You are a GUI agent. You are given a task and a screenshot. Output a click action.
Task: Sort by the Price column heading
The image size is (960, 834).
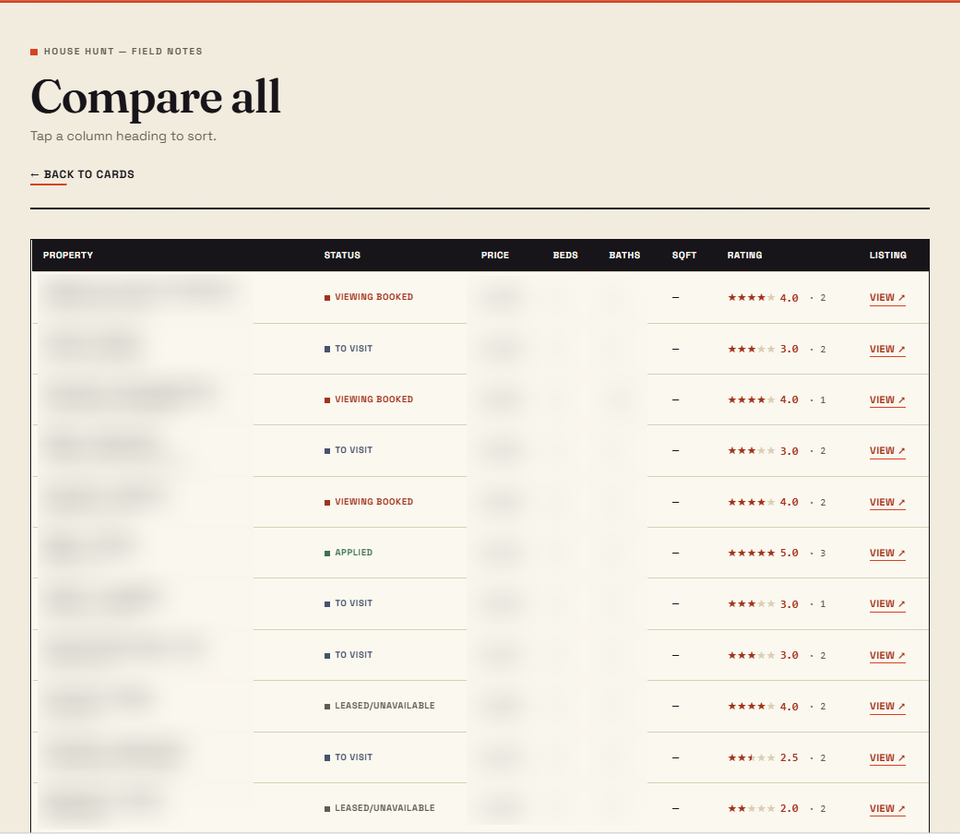(x=495, y=255)
